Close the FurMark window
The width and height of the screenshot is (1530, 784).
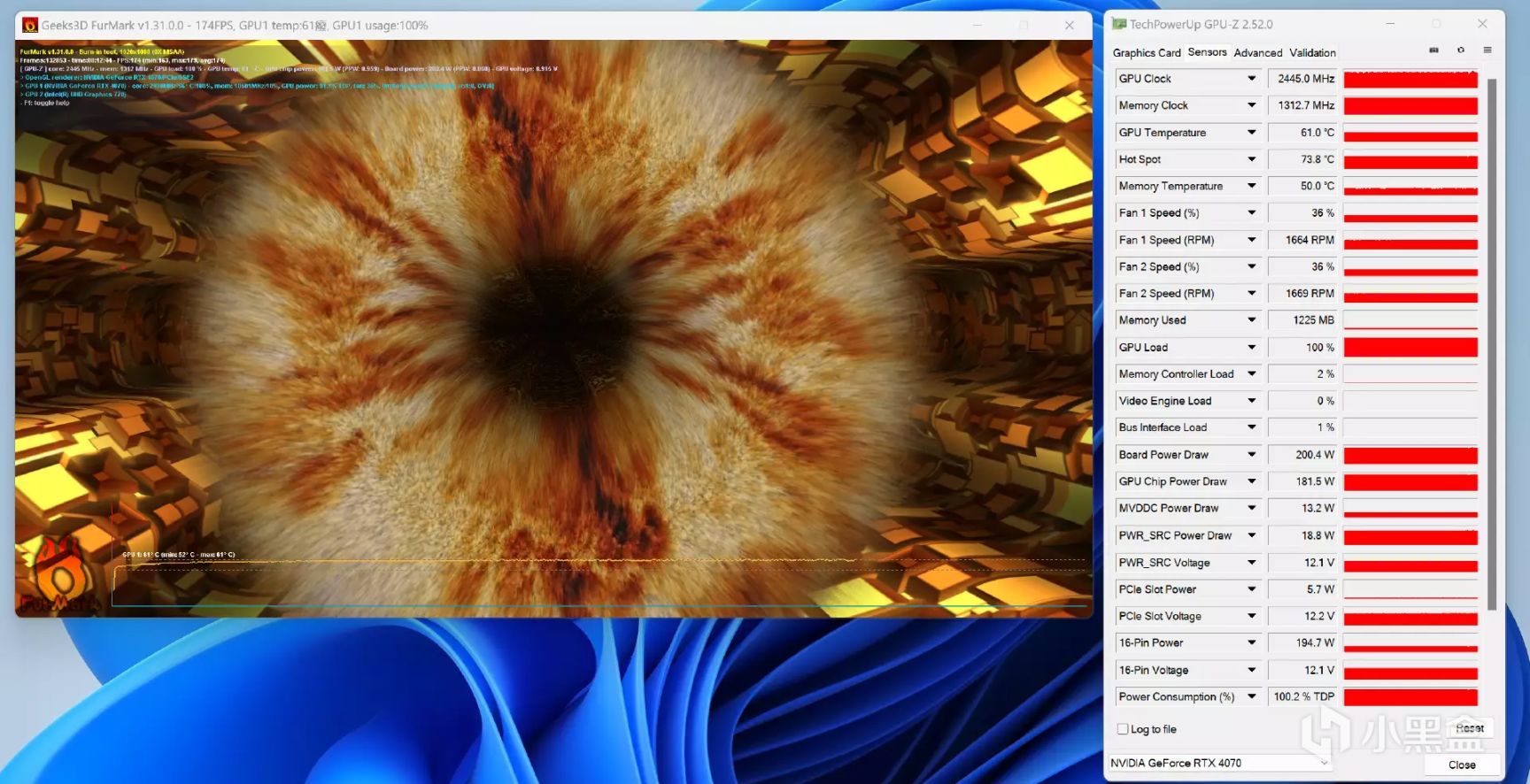point(1070,26)
